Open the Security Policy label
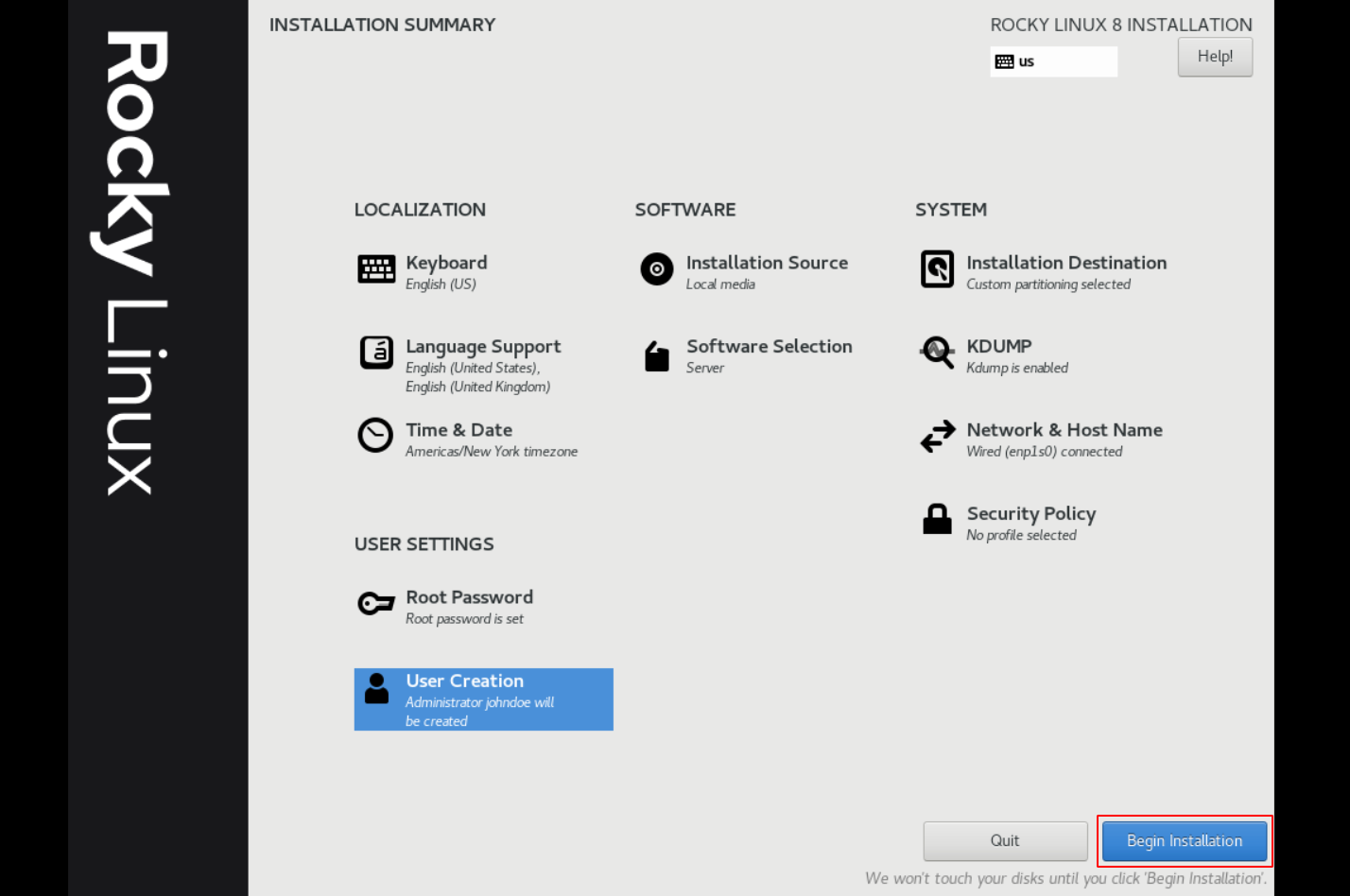The height and width of the screenshot is (896, 1350). coord(1030,513)
